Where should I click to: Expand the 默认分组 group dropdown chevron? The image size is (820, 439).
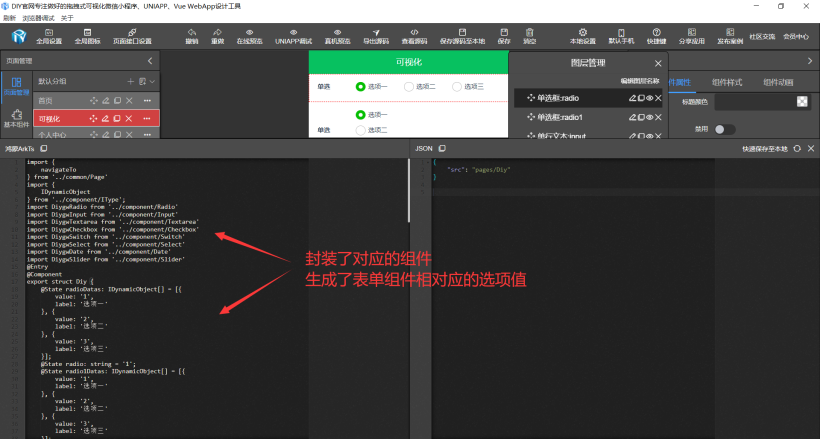coord(152,81)
